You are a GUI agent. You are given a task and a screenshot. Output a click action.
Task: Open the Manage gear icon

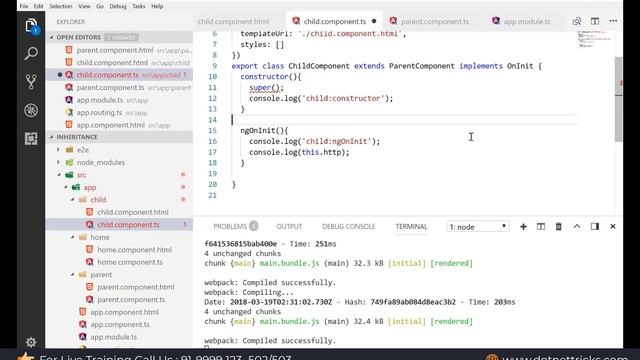pyautogui.click(x=31, y=342)
